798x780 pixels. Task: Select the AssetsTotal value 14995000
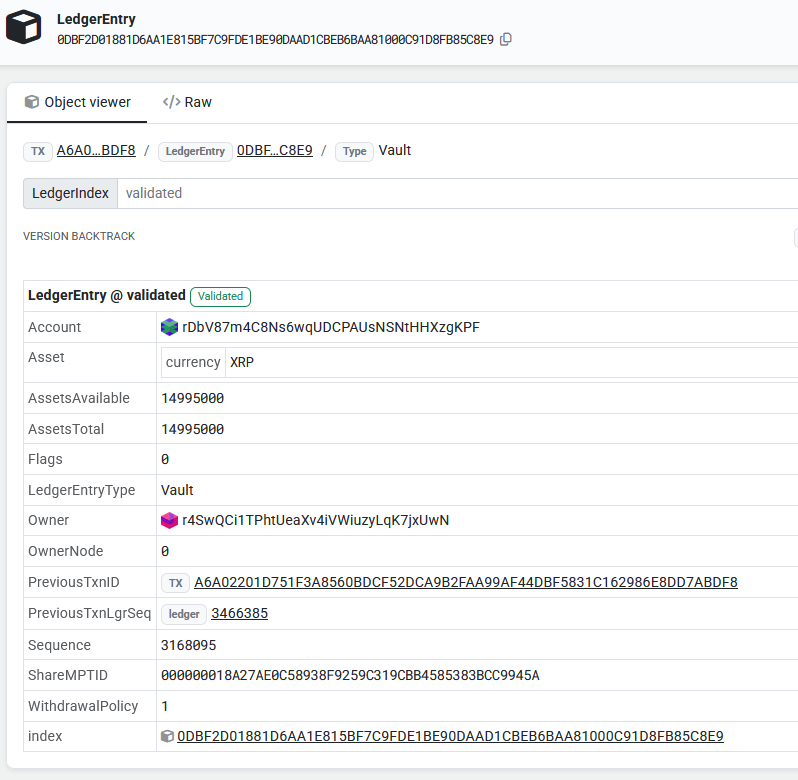coord(192,429)
